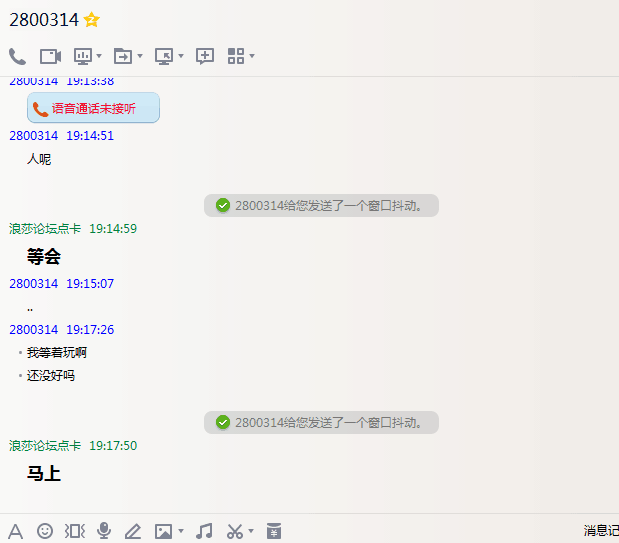Viewport: 619px width, 543px height.
Task: Click the music note icon
Action: tap(205, 531)
